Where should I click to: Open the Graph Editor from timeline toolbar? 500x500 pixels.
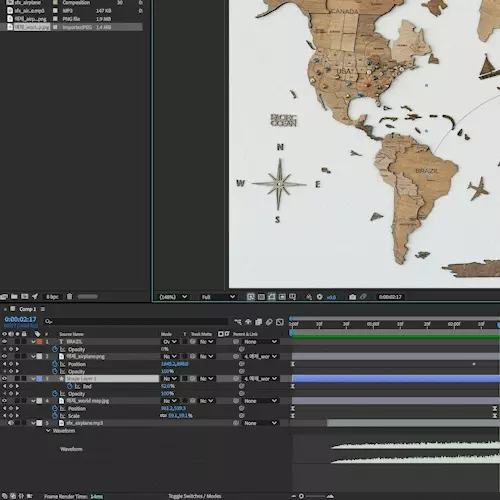coord(280,322)
